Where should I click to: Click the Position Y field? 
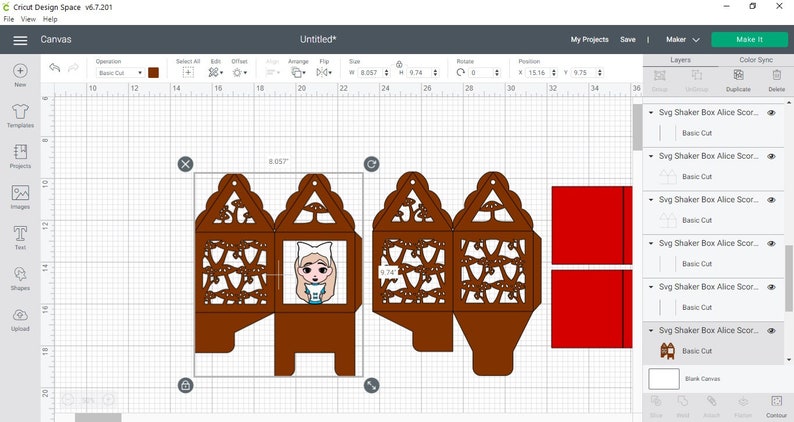point(584,73)
